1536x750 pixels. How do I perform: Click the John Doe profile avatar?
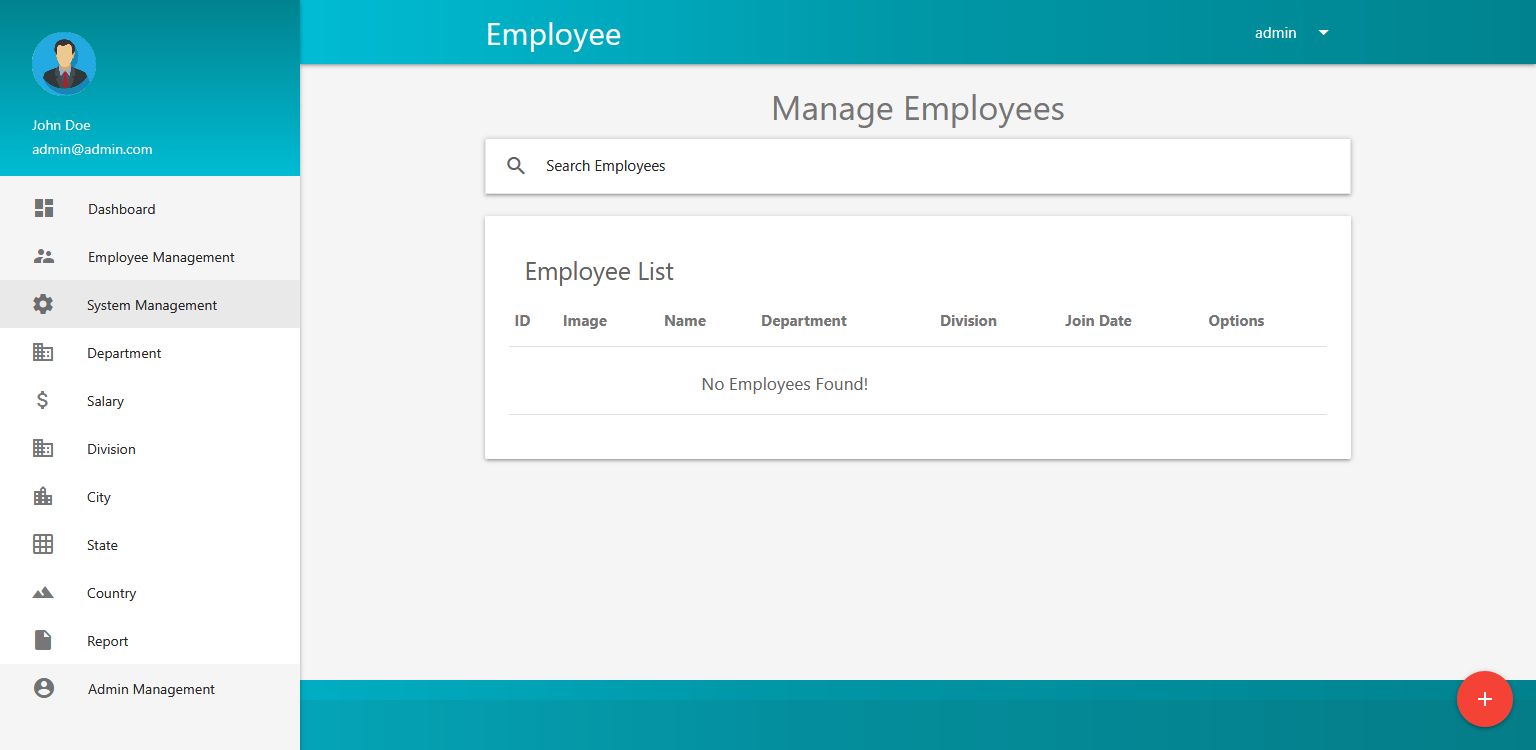pyautogui.click(x=64, y=63)
